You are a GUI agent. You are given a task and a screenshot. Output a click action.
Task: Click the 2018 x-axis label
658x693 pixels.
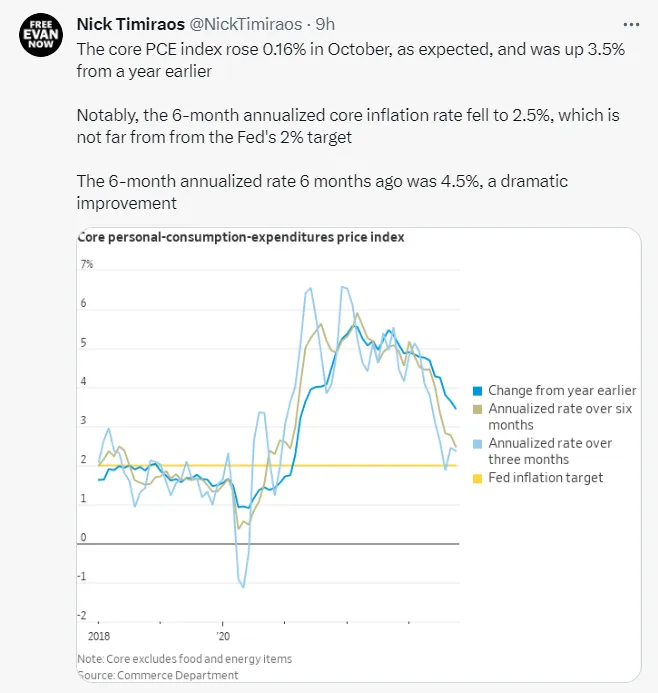coord(98,636)
